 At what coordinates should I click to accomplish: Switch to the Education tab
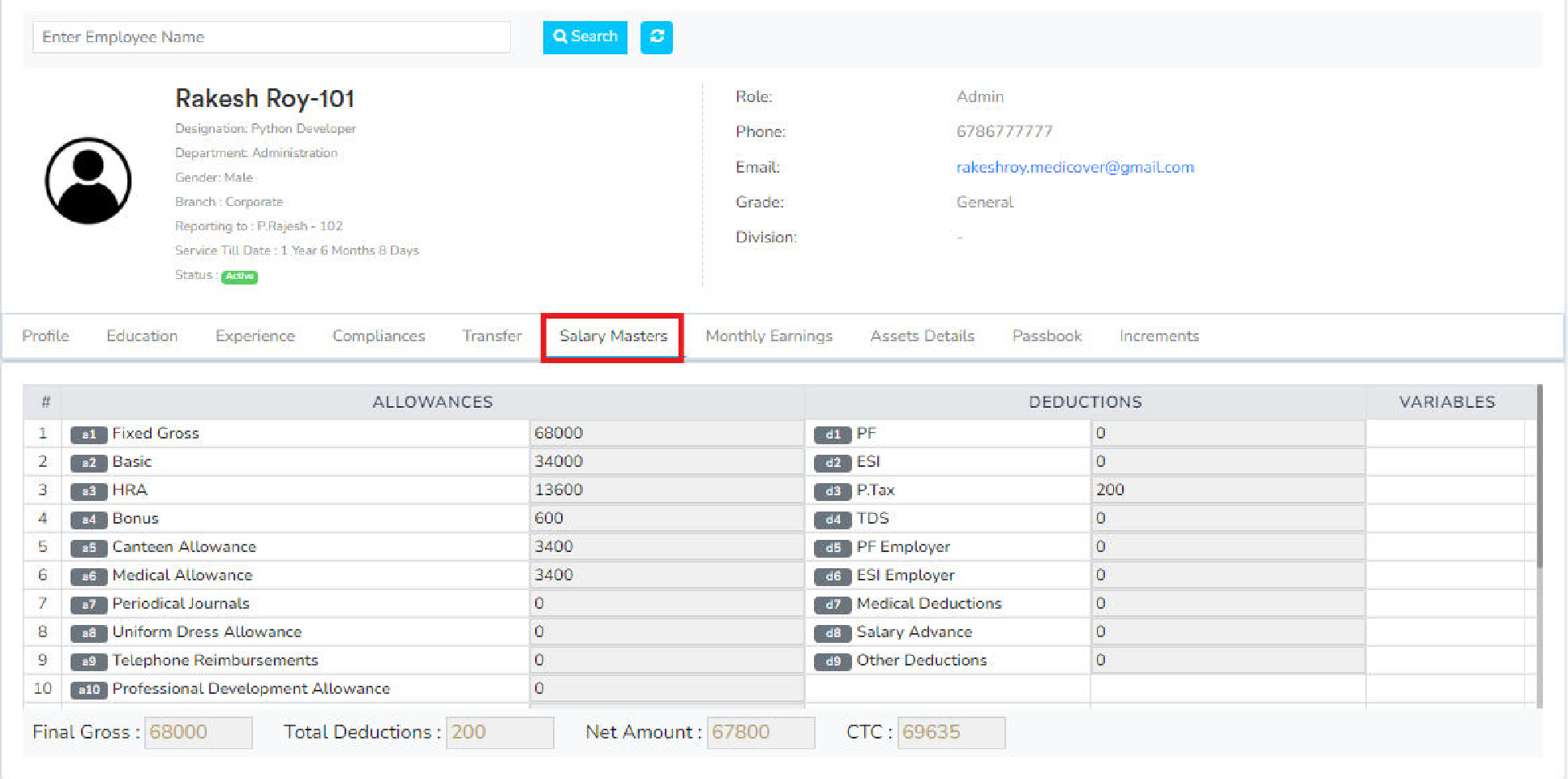coord(142,336)
